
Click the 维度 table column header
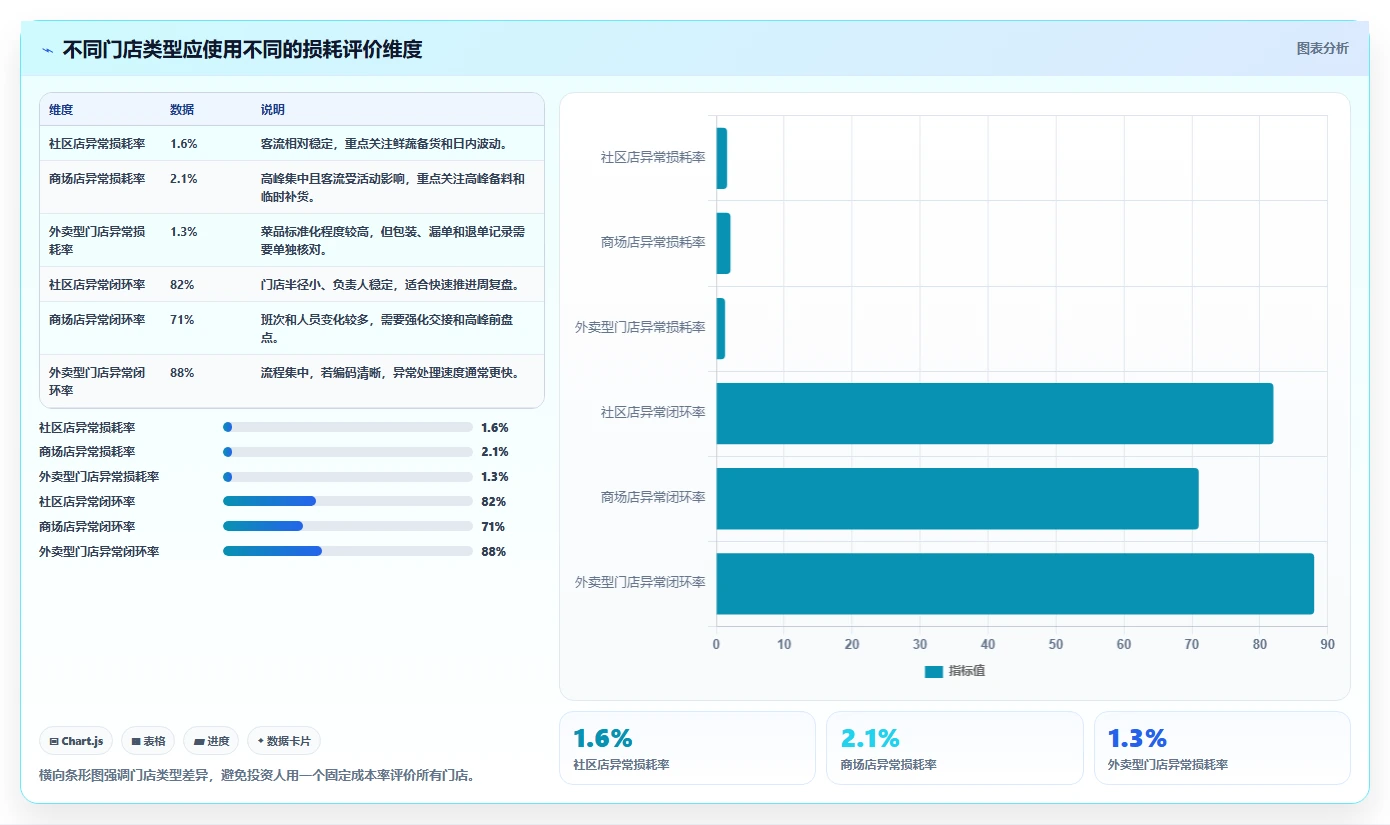click(x=61, y=110)
